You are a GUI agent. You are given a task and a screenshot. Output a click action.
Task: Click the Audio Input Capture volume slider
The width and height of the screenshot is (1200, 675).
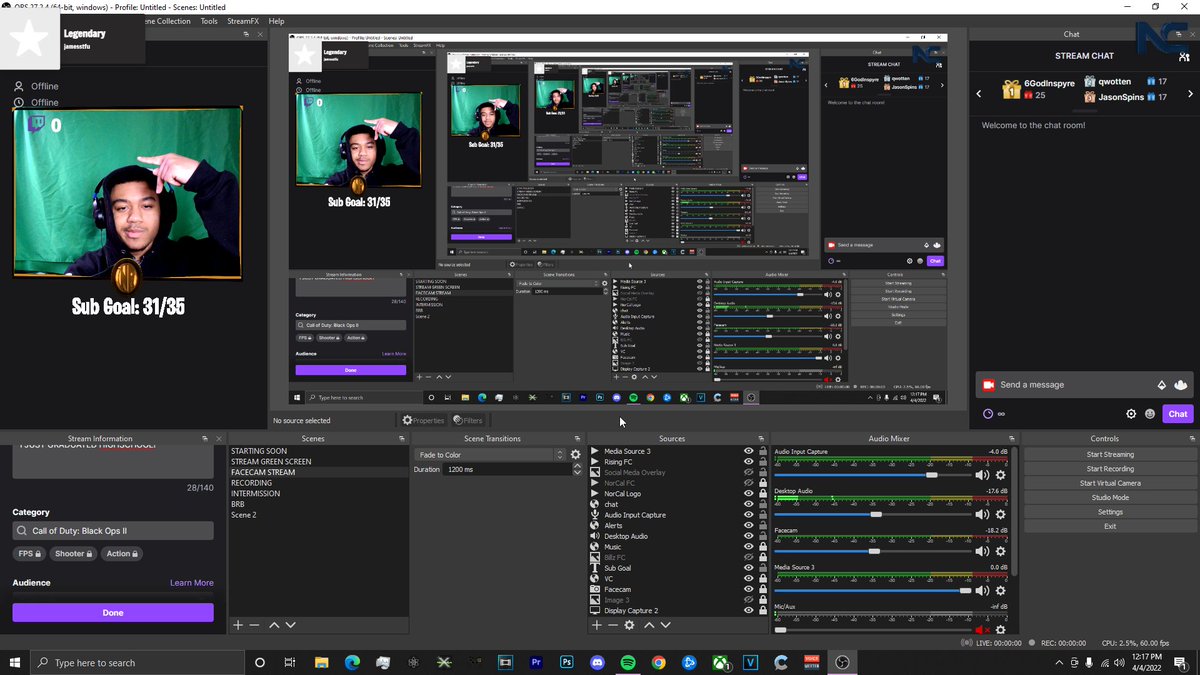point(874,475)
